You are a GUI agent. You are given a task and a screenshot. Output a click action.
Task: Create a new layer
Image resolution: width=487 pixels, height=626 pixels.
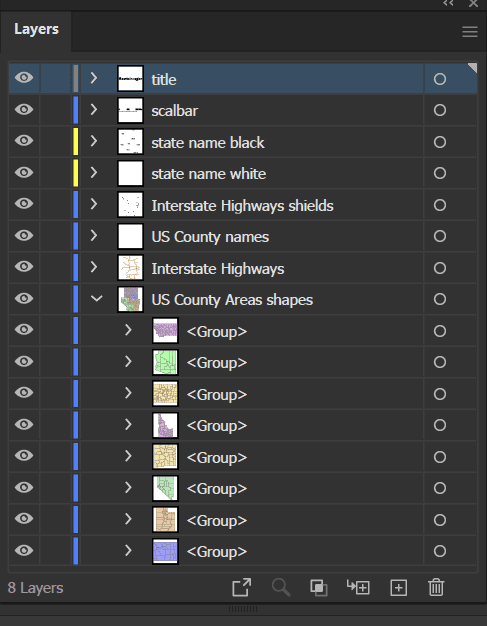[x=398, y=588]
